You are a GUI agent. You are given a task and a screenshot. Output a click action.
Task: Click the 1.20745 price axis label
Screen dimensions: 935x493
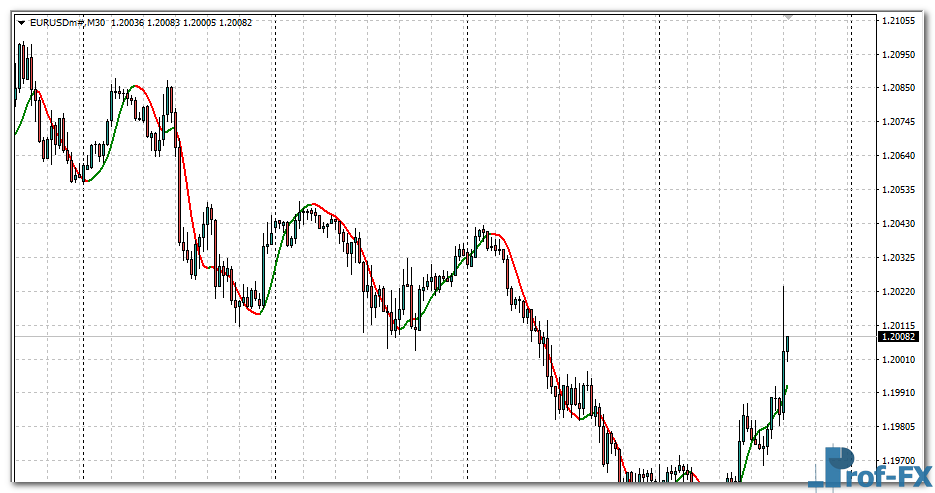900,122
